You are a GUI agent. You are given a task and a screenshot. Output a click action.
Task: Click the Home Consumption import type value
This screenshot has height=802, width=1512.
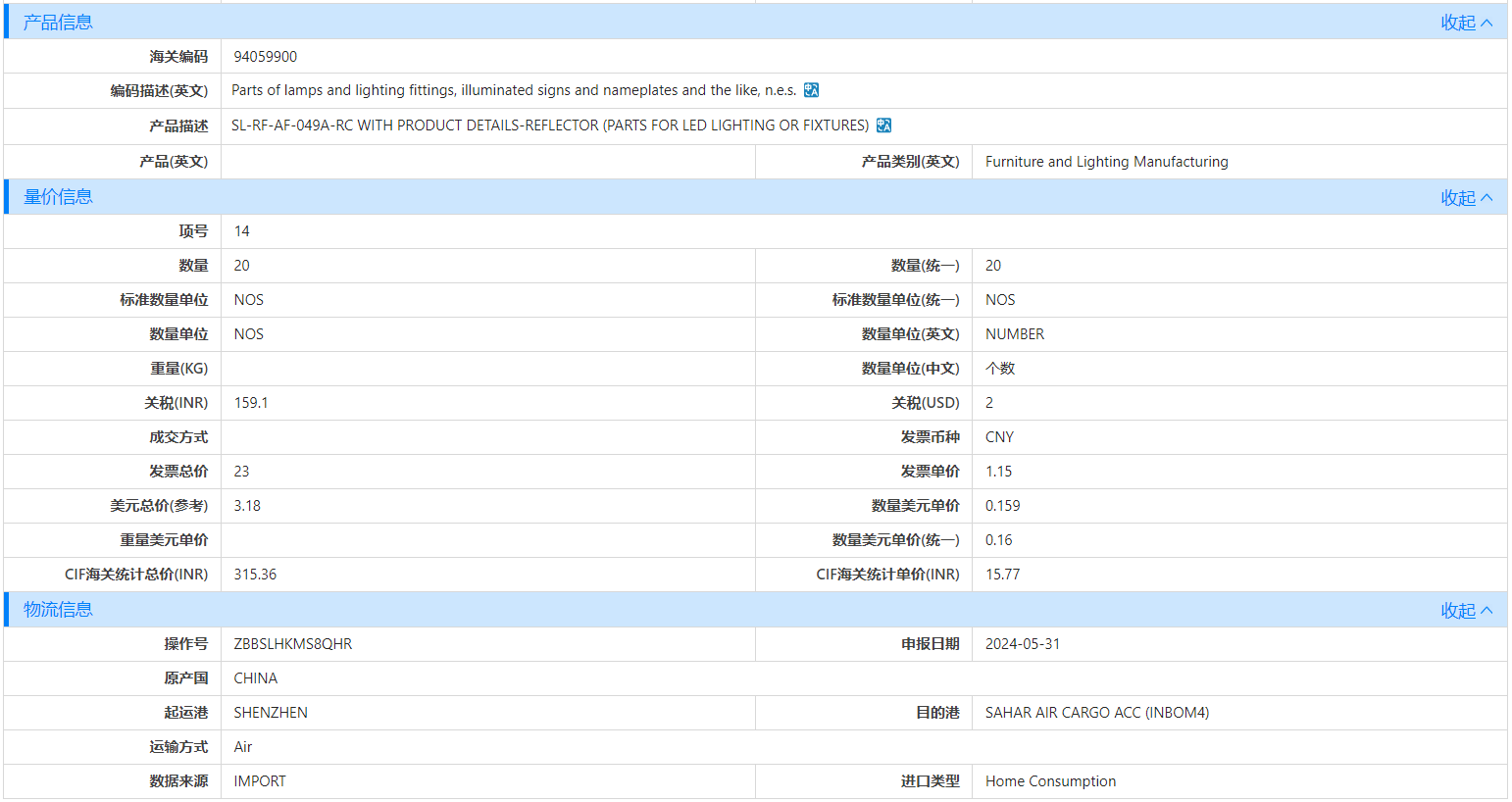click(x=1050, y=780)
